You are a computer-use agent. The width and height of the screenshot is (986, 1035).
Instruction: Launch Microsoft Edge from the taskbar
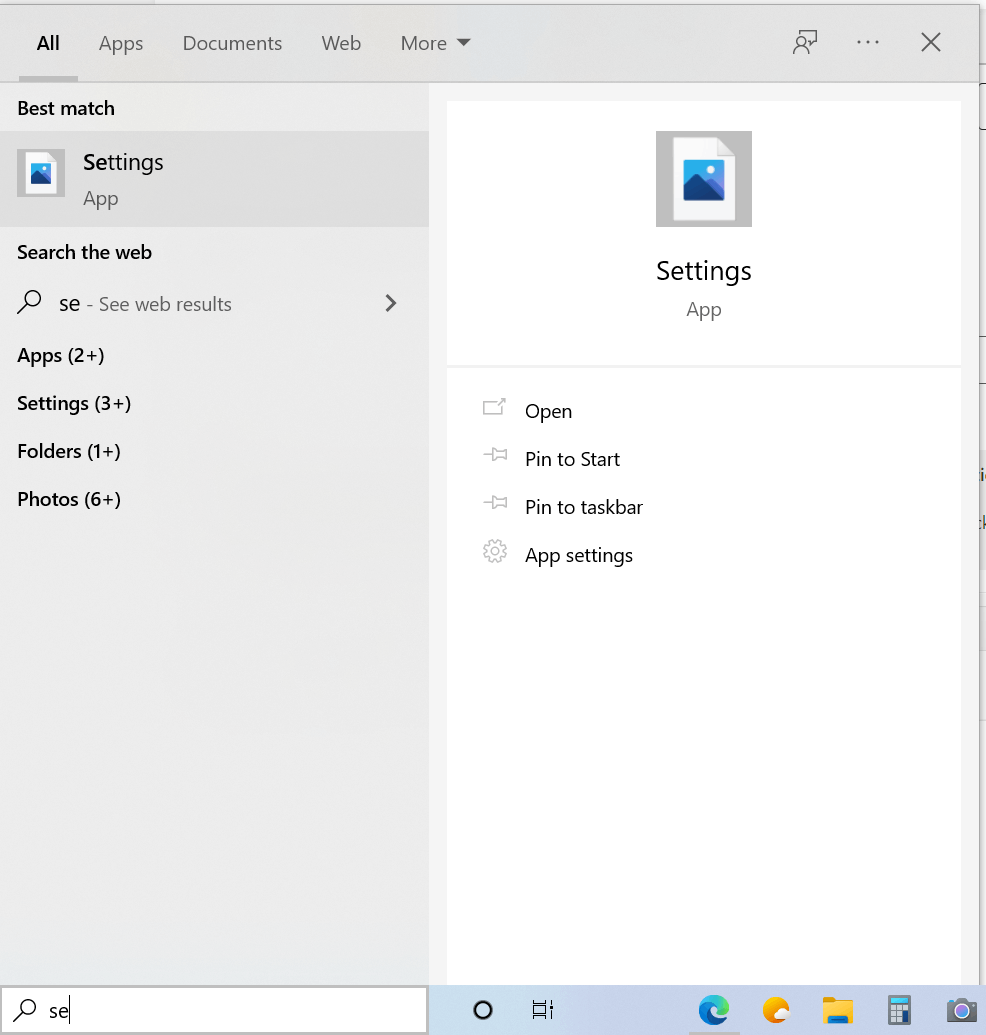(x=713, y=1010)
